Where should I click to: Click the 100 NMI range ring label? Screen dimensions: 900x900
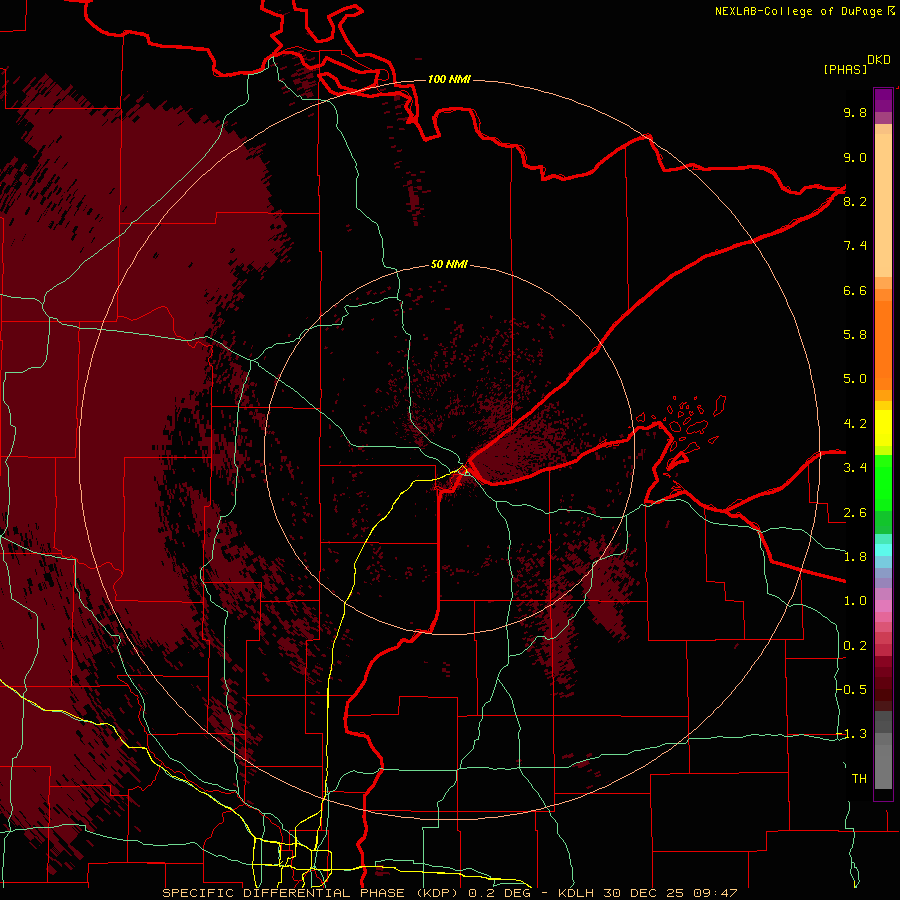[x=449, y=79]
